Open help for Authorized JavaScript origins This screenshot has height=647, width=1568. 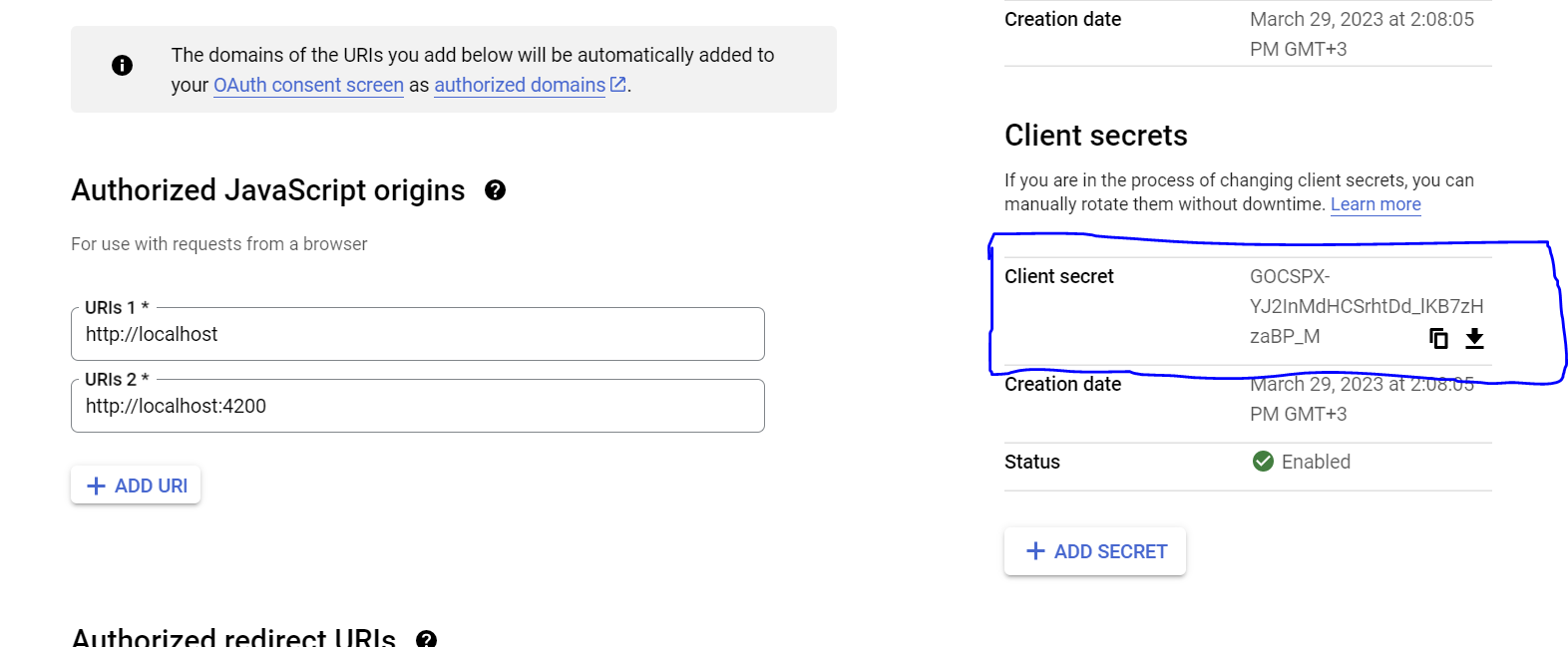point(495,190)
